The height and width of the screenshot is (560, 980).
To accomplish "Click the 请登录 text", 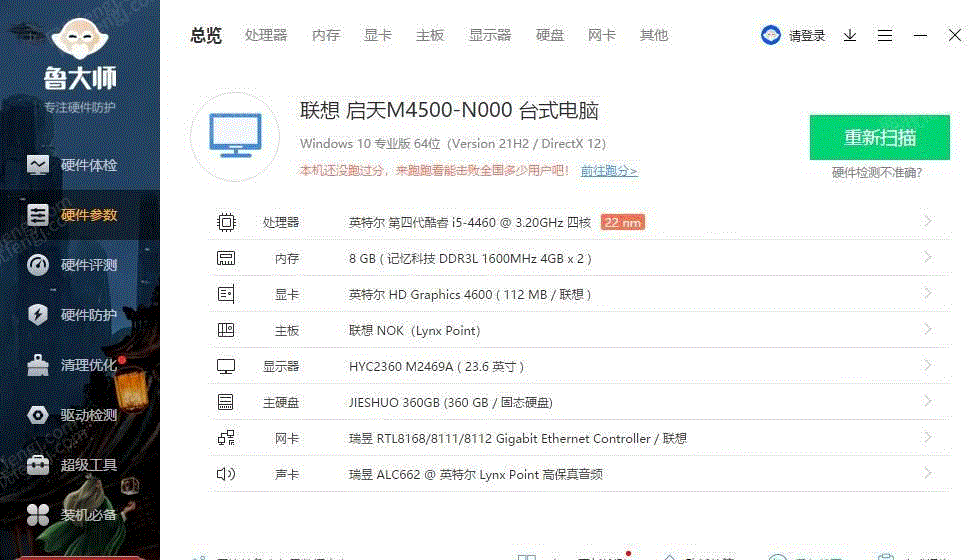I will [807, 36].
